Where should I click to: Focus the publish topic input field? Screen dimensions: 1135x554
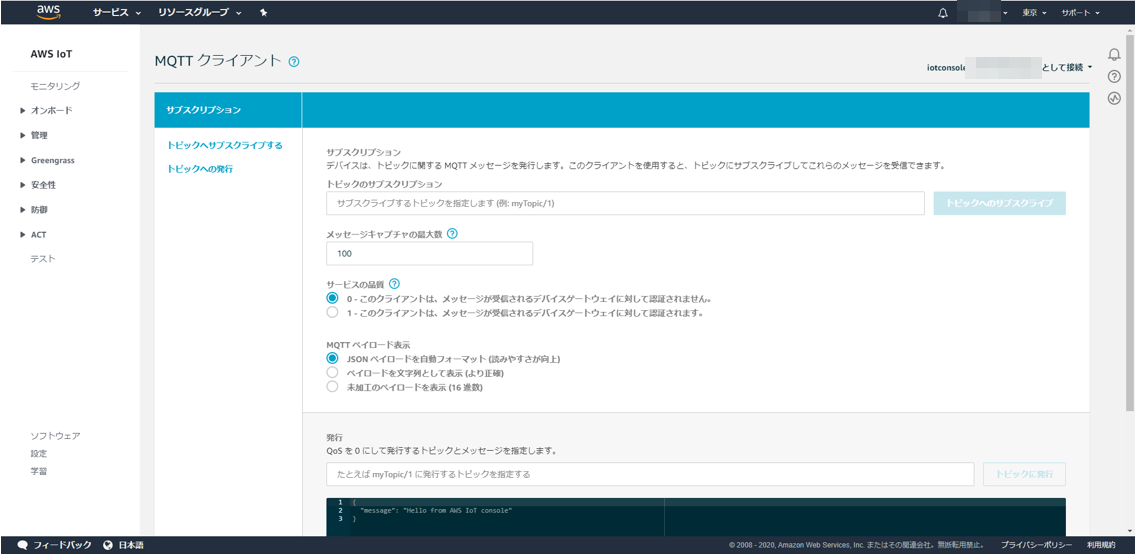pyautogui.click(x=650, y=474)
